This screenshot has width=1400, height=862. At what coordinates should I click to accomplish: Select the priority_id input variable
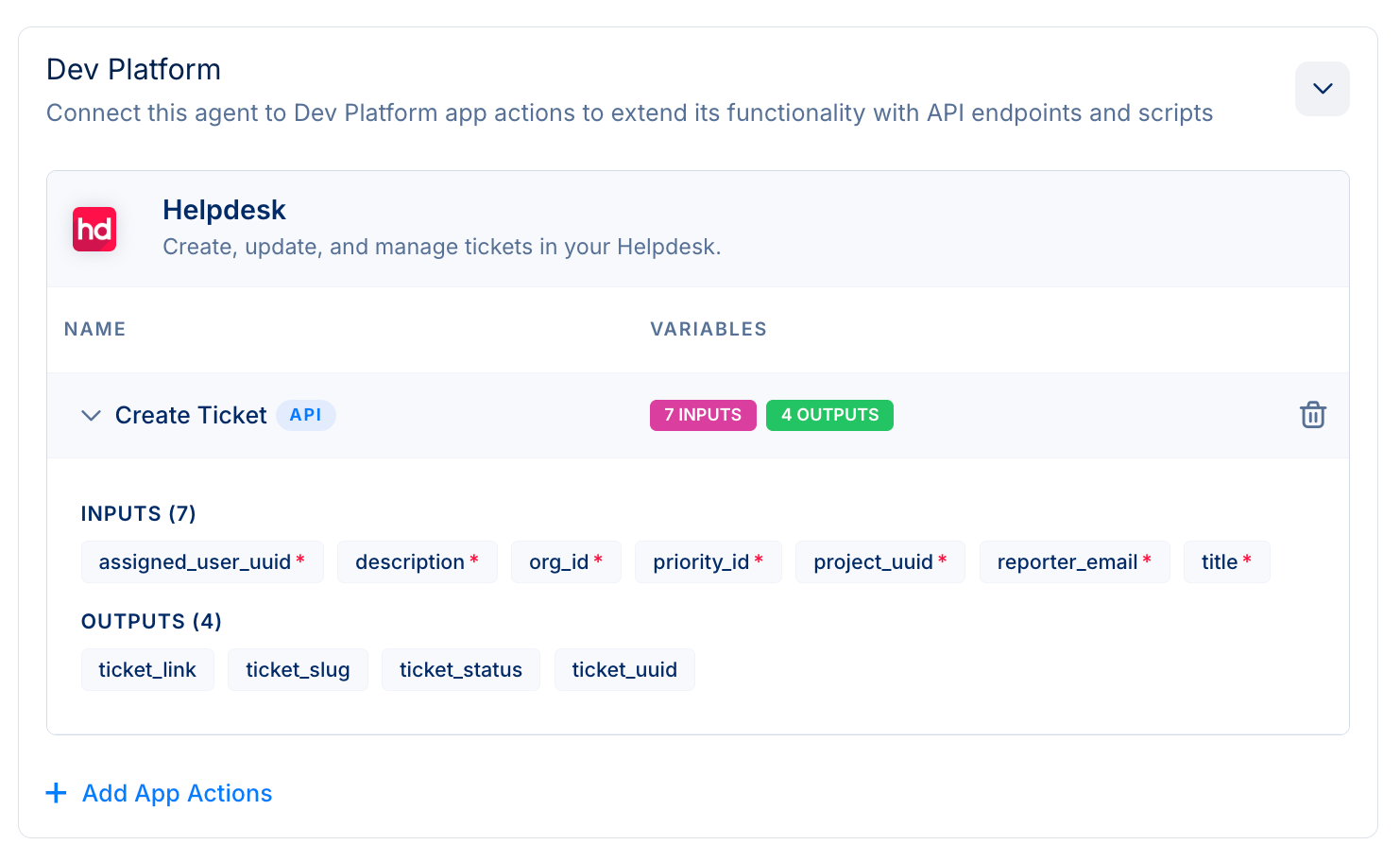coord(708,562)
